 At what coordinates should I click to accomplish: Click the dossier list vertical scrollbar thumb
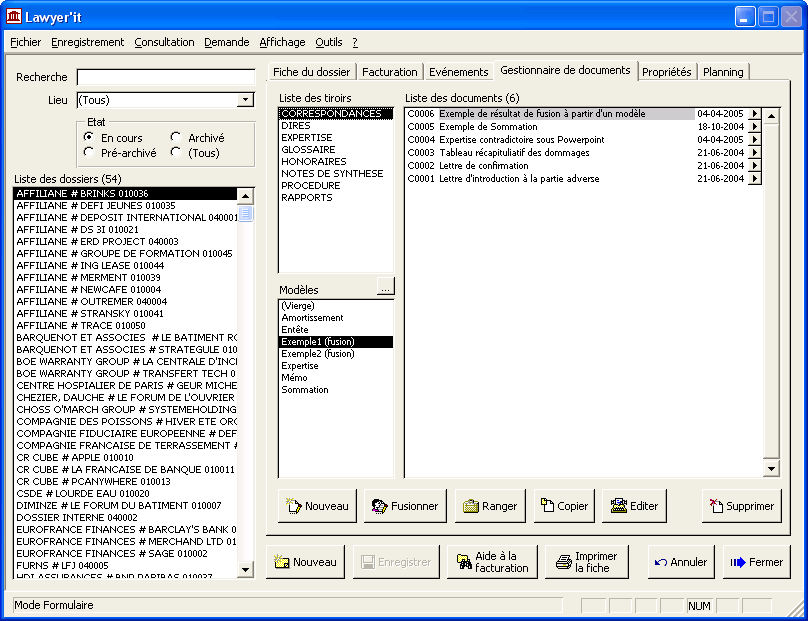tap(245, 212)
